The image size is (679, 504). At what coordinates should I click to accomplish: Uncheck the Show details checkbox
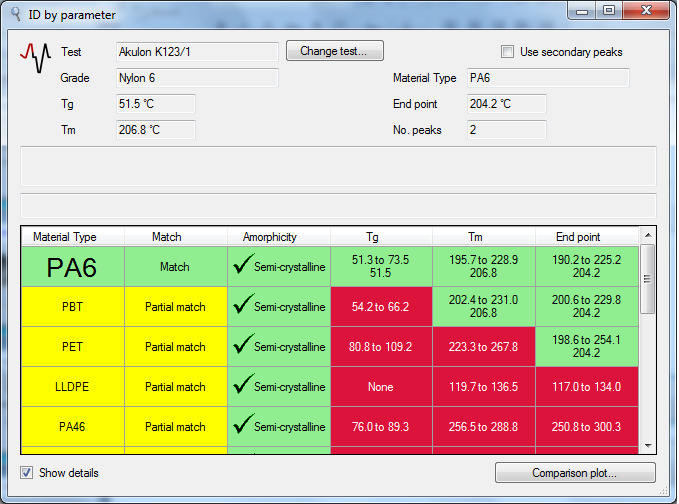tap(27, 473)
